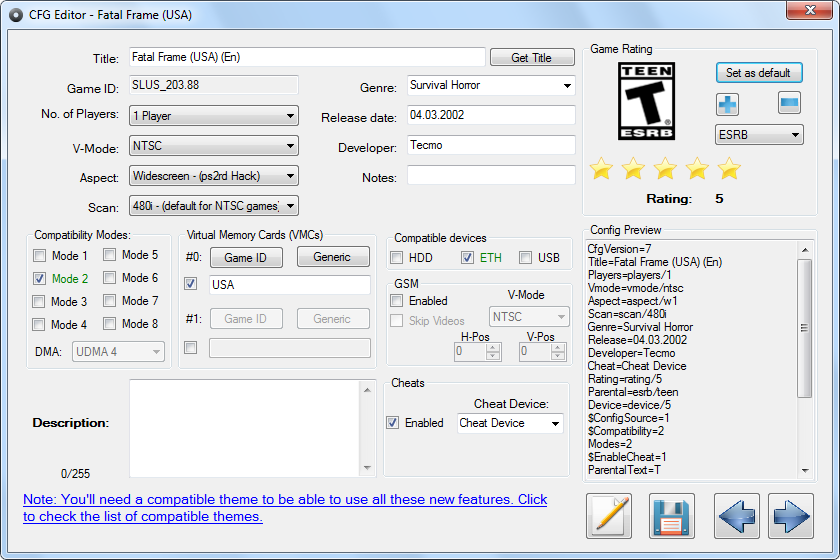
Task: Click the third rating star
Action: [665, 169]
